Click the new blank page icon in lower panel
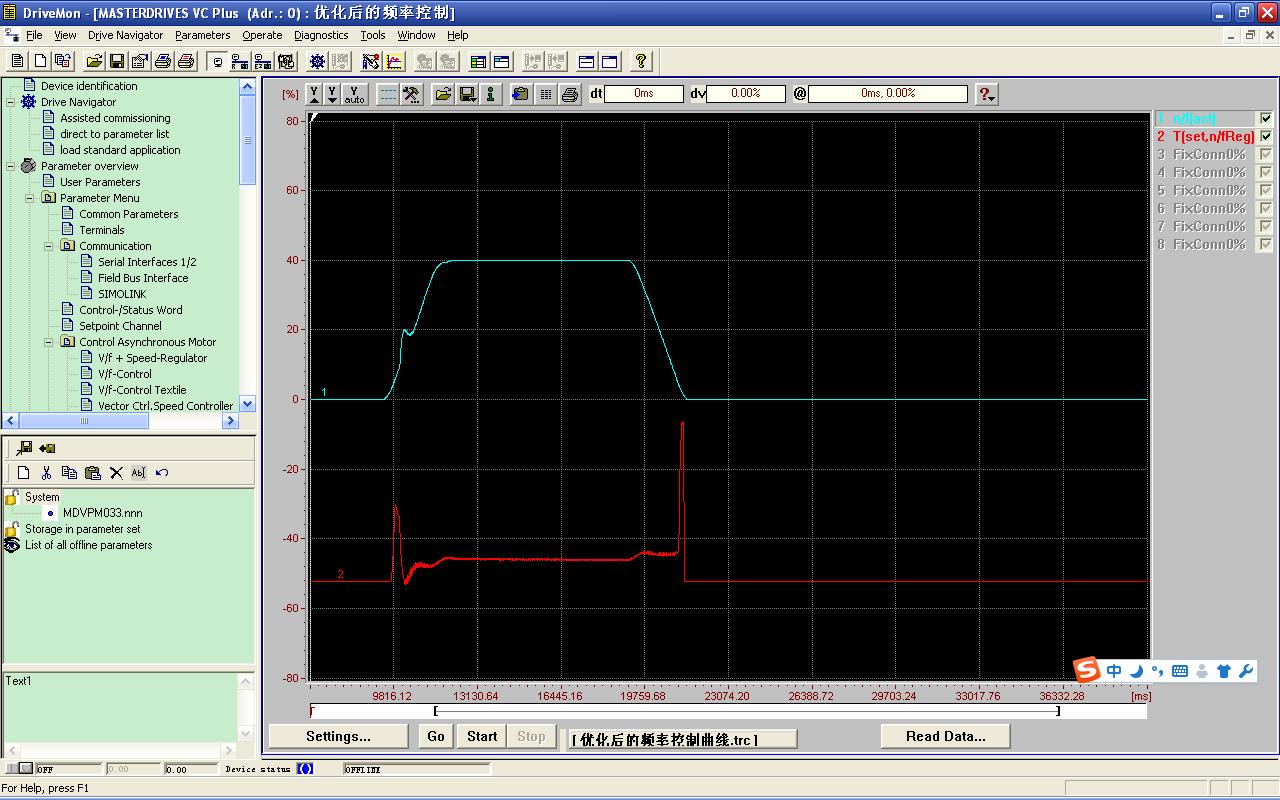The image size is (1280, 800). 24,473
